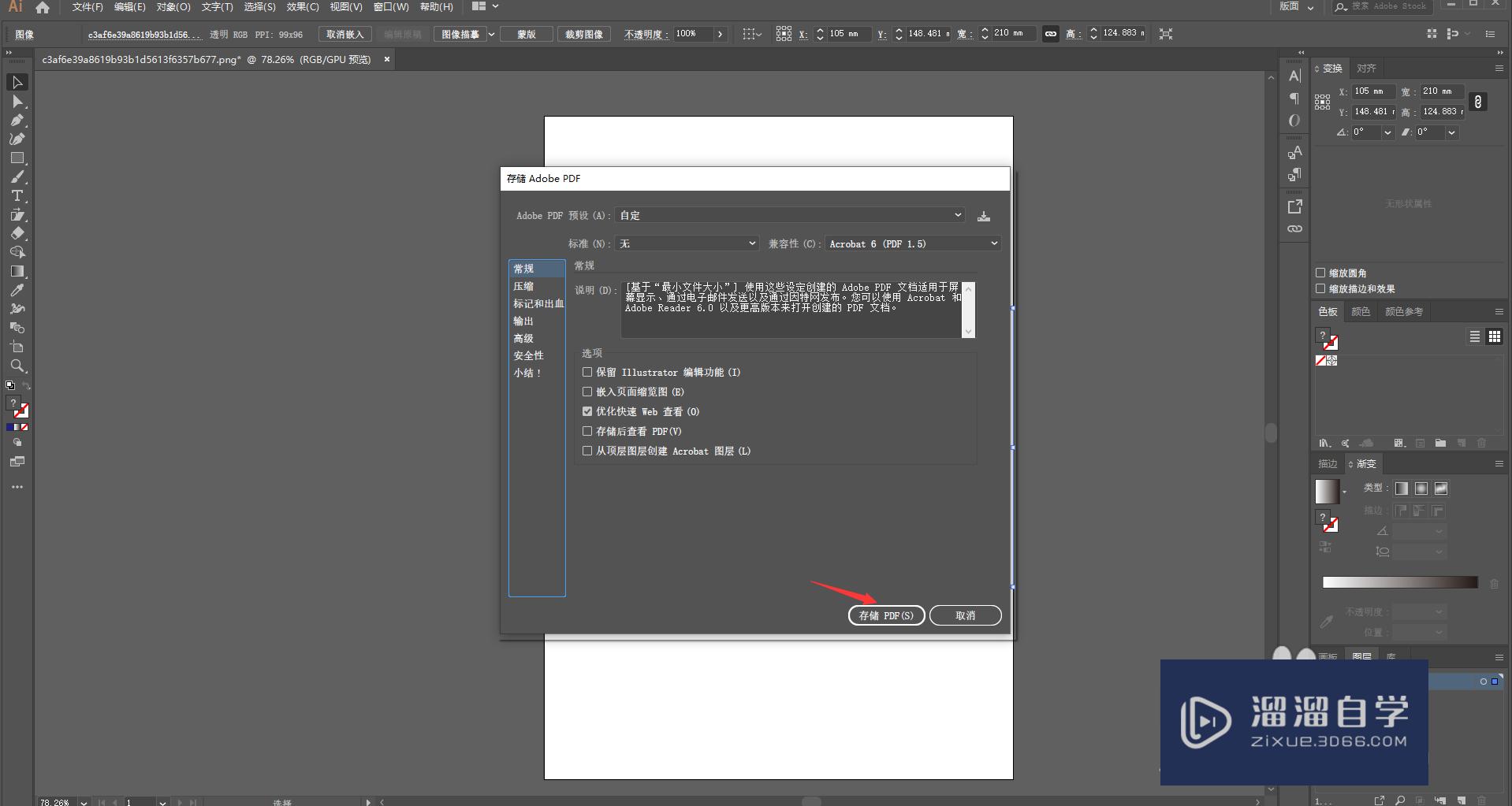Switch swatches panel to list view
This screenshot has width=1512, height=806.
tap(1474, 336)
